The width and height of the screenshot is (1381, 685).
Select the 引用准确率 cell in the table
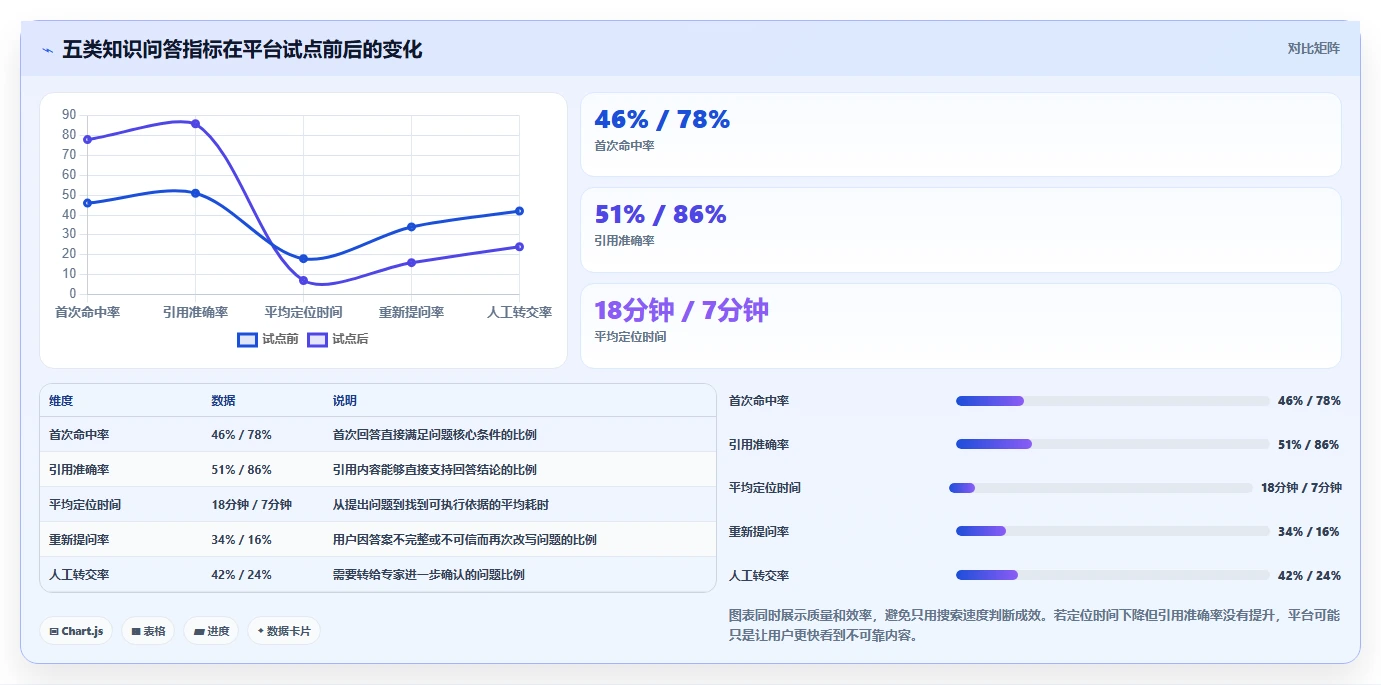point(79,470)
